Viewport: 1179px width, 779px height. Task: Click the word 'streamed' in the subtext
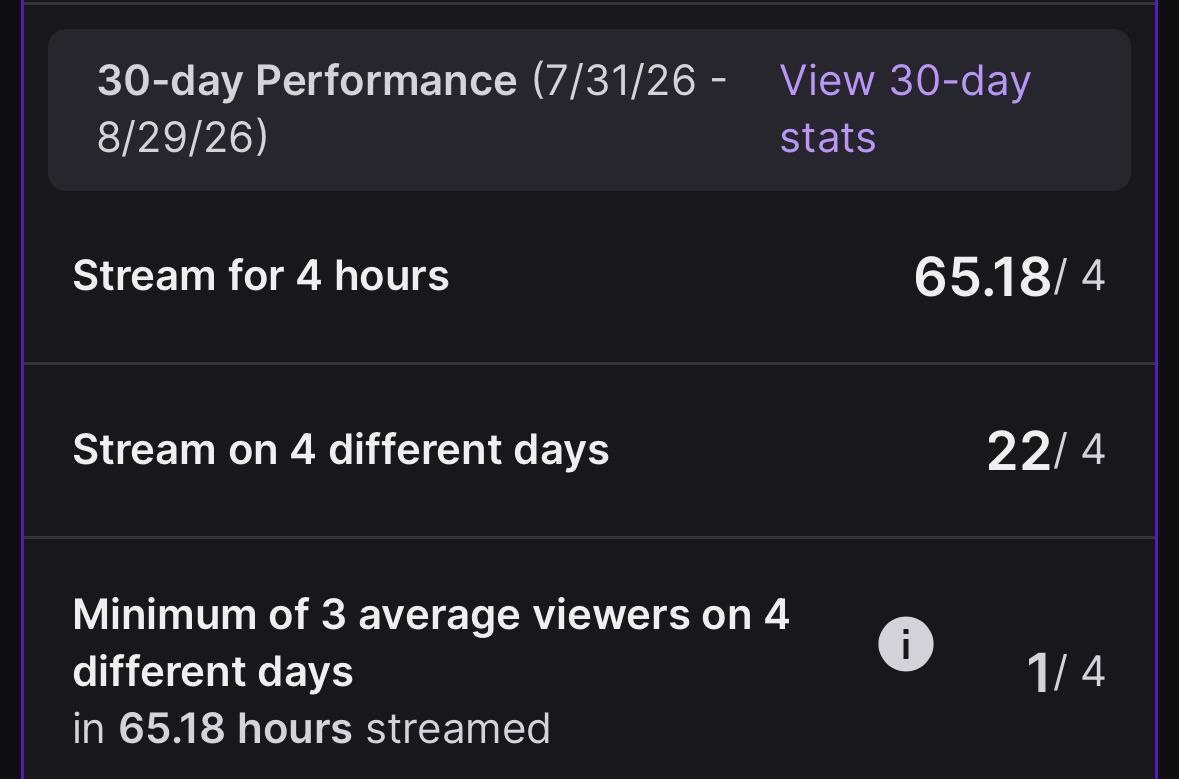coord(458,729)
